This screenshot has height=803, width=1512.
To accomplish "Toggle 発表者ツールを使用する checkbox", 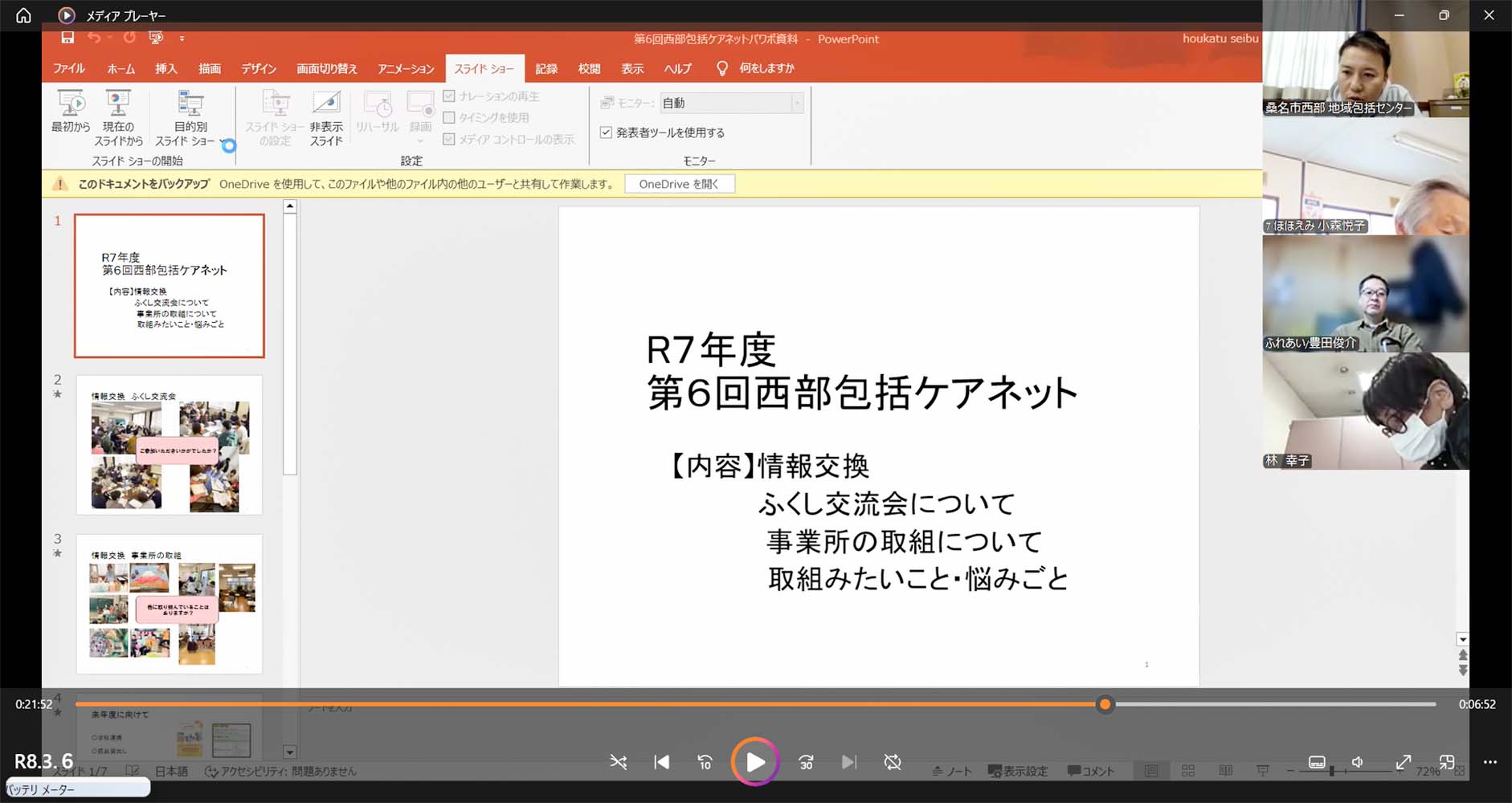I will (x=607, y=132).
